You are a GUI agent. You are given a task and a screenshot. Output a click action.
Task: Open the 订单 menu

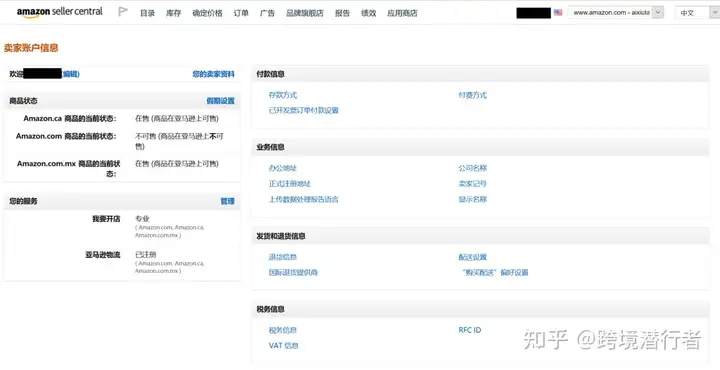[x=241, y=13]
